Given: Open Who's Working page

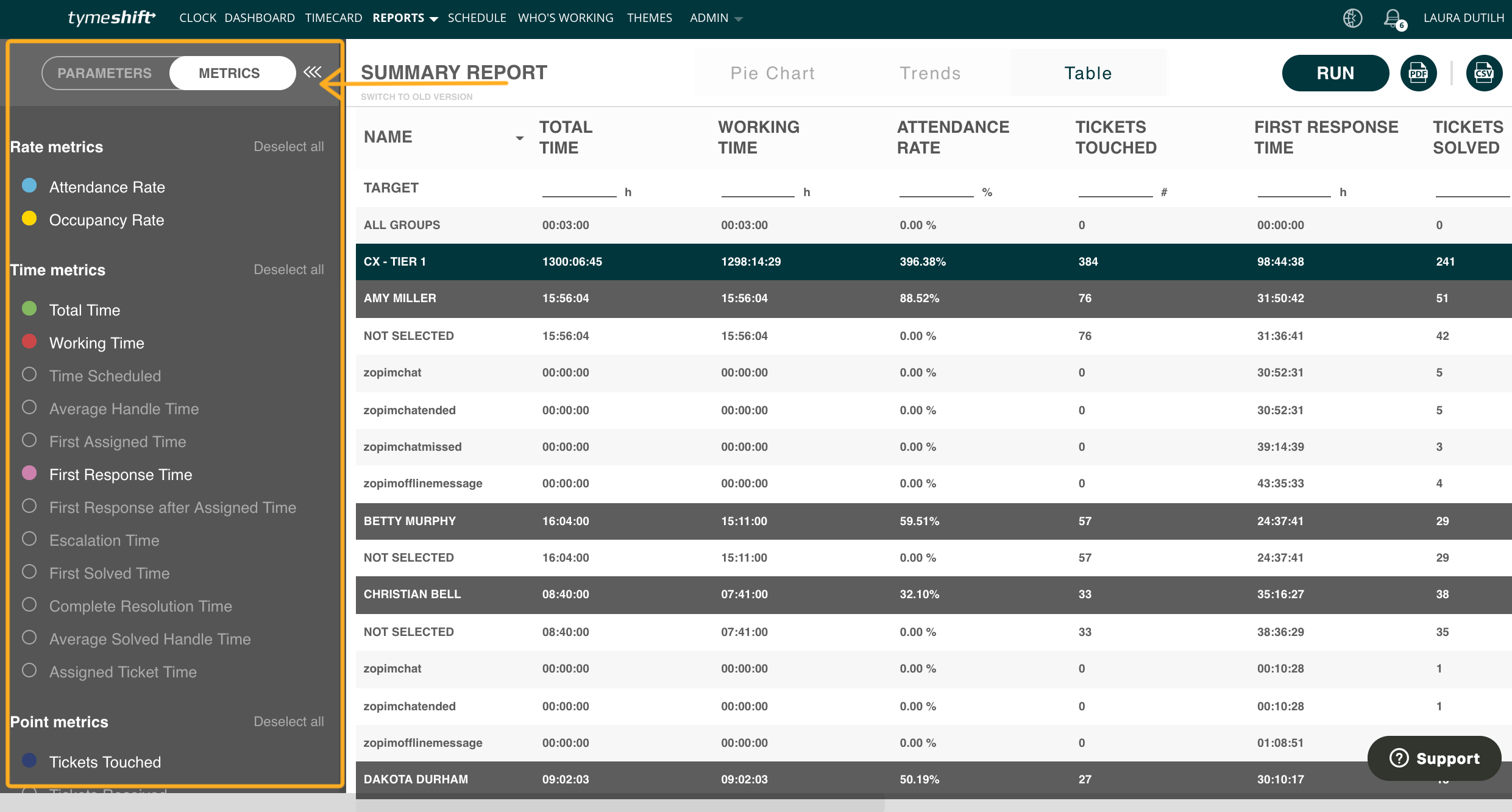Looking at the screenshot, I should (566, 18).
